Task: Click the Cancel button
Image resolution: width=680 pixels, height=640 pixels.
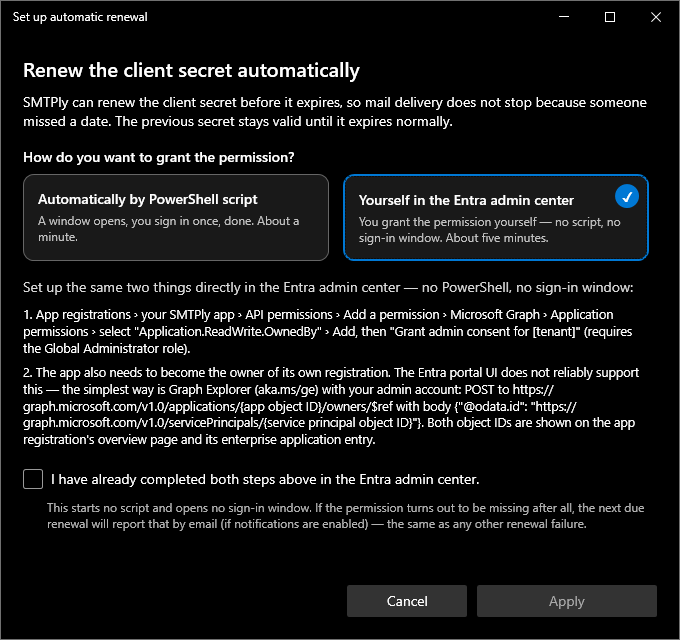Action: coord(407,601)
